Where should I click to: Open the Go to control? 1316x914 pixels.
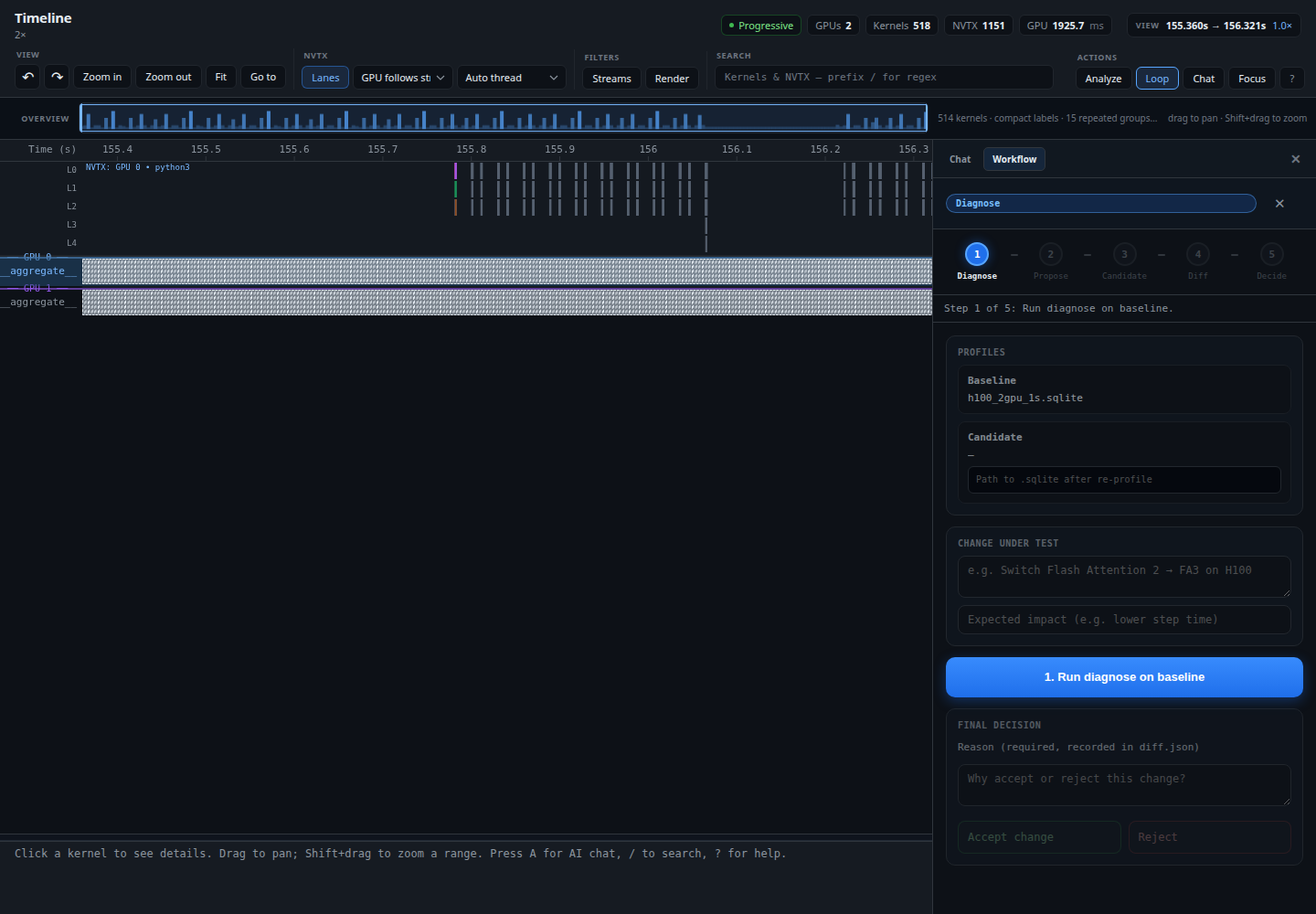pyautogui.click(x=263, y=77)
